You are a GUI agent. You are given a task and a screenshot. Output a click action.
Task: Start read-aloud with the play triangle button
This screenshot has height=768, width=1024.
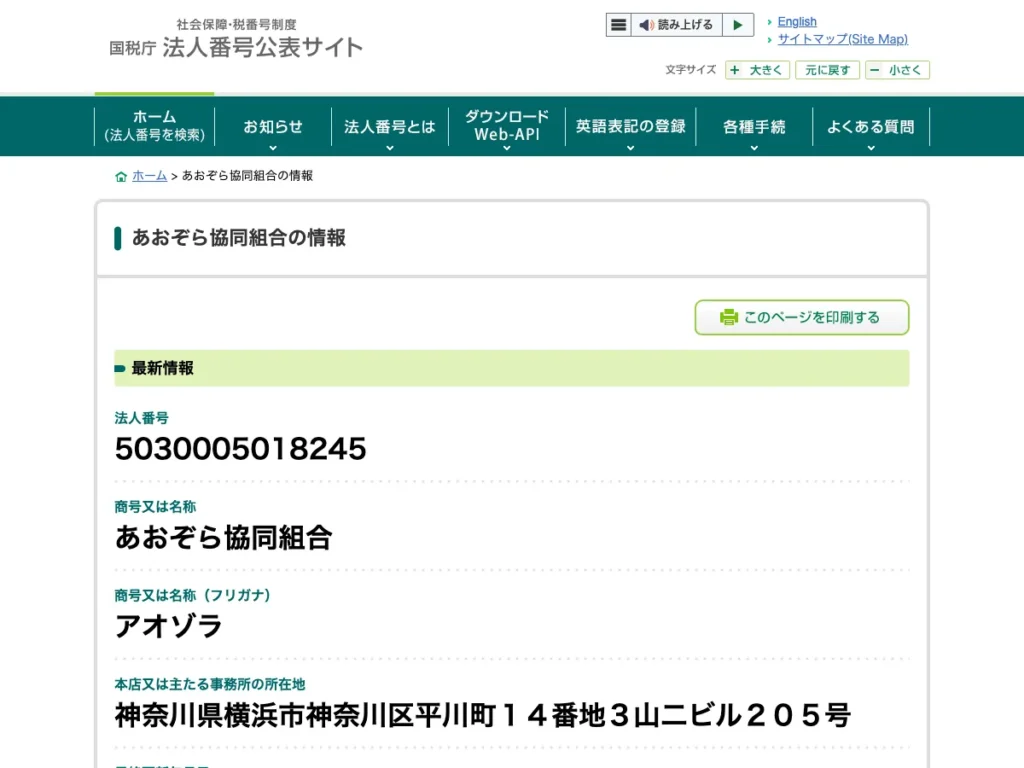(x=738, y=25)
